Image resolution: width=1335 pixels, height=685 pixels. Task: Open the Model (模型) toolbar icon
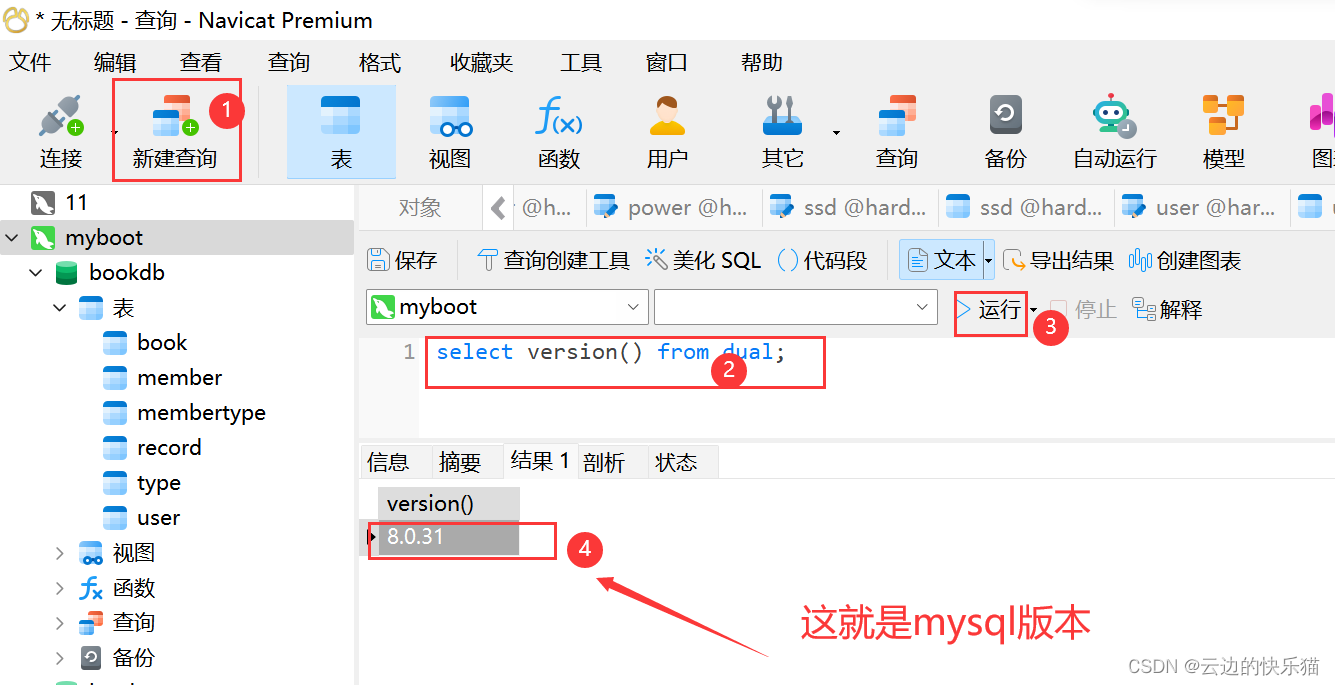(1223, 132)
